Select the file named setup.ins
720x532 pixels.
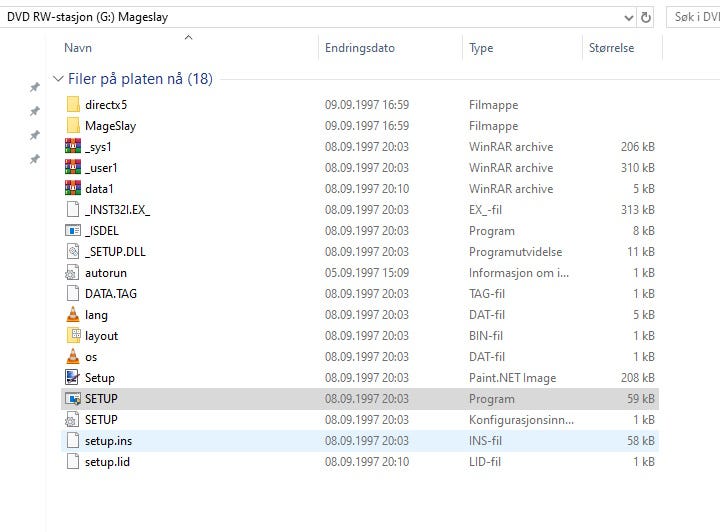[x=108, y=441]
